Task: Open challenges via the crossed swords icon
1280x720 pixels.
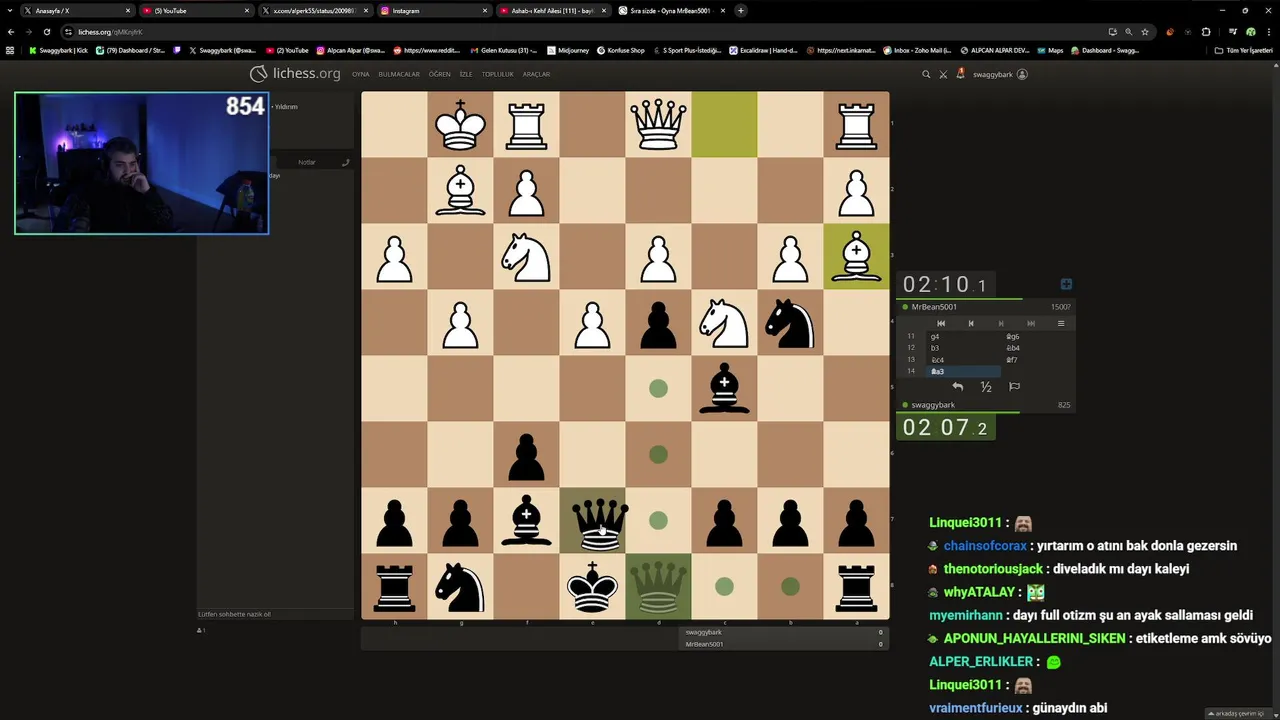Action: point(943,74)
